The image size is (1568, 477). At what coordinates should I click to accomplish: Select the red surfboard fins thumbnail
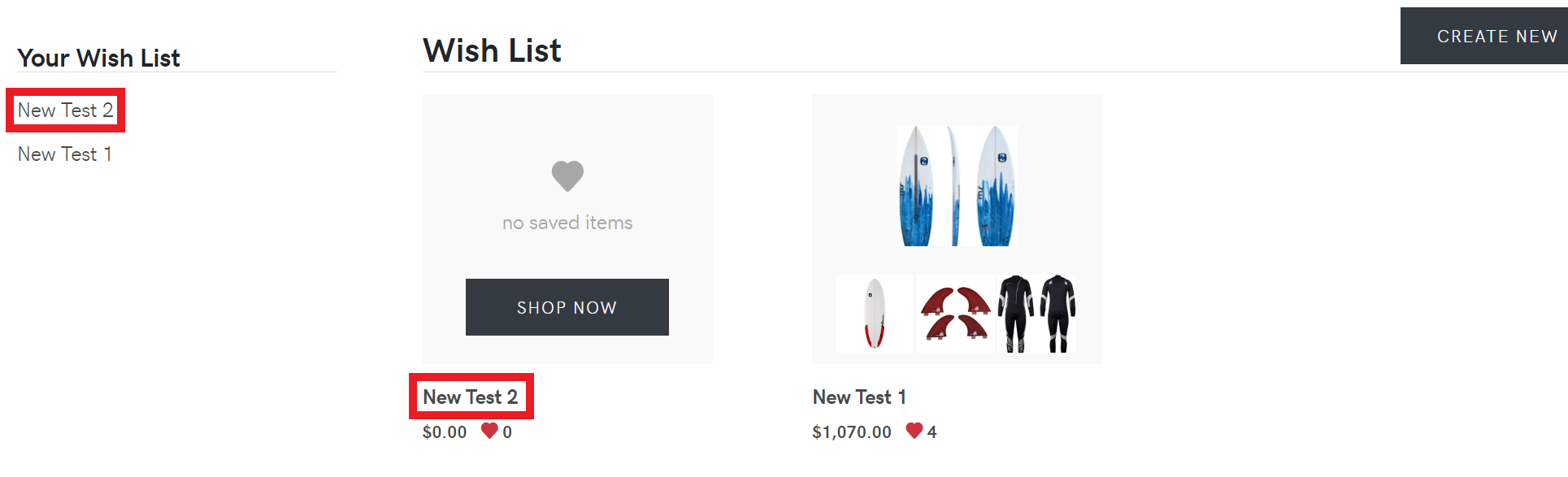click(956, 314)
